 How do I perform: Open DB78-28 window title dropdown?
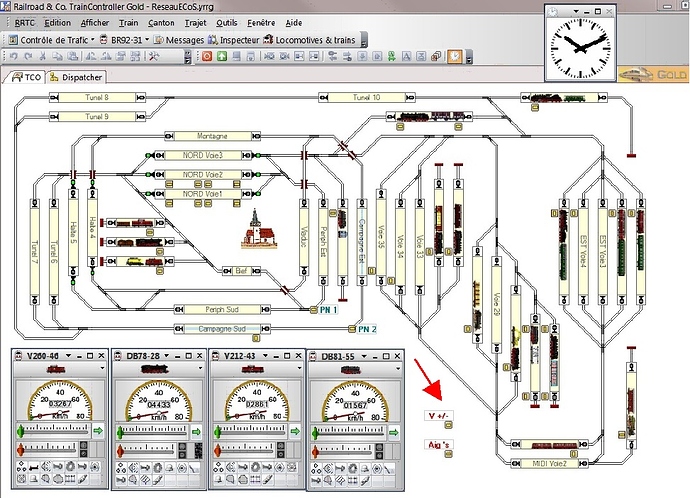pos(167,355)
